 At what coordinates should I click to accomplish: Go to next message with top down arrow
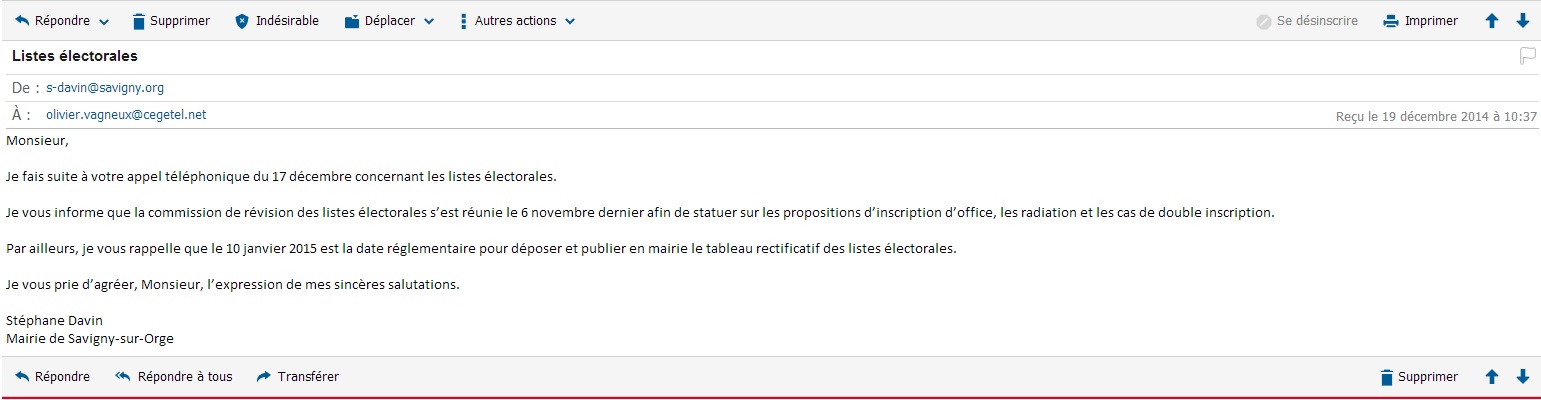tap(1523, 21)
